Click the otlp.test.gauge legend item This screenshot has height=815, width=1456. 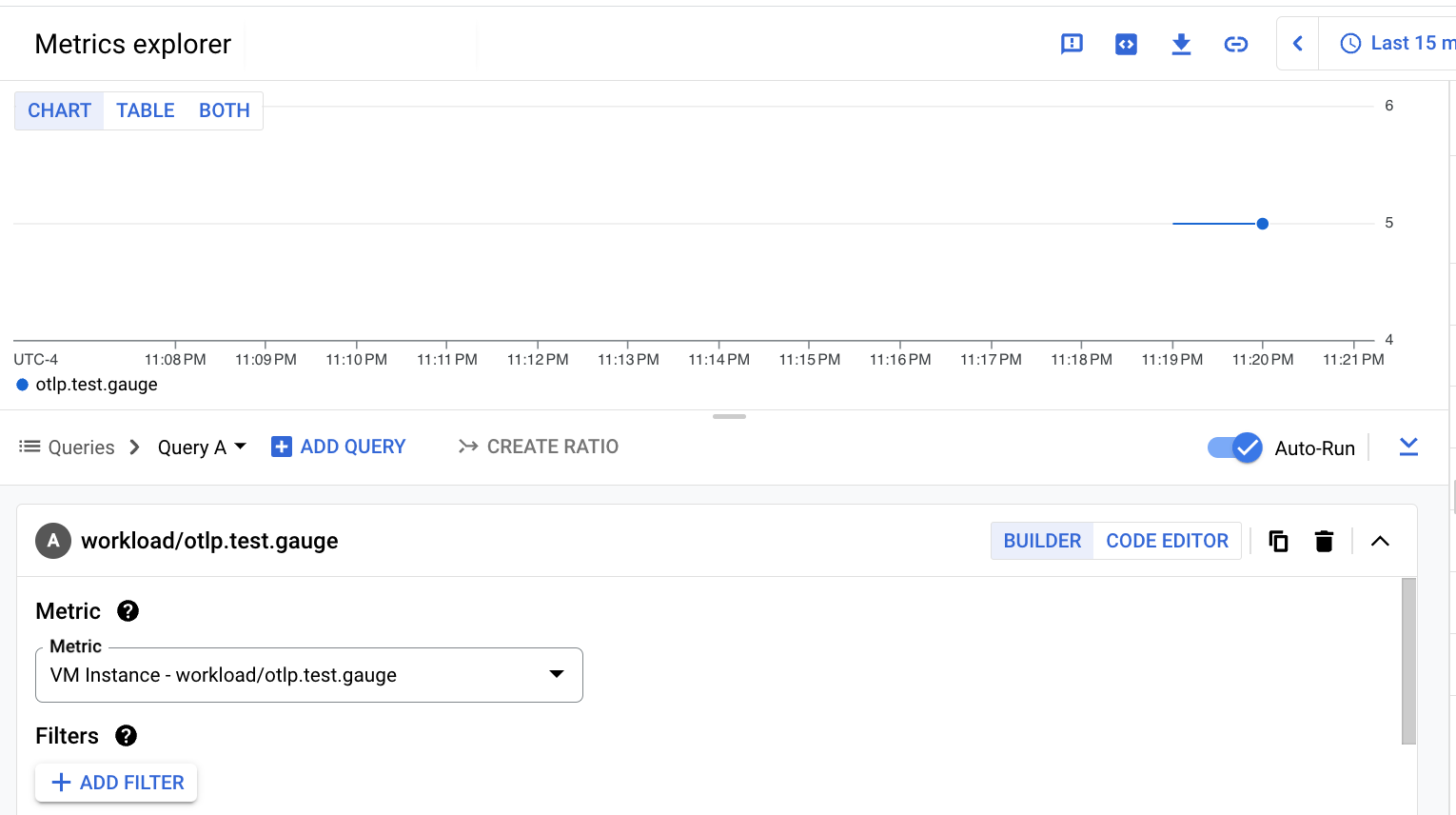86,384
